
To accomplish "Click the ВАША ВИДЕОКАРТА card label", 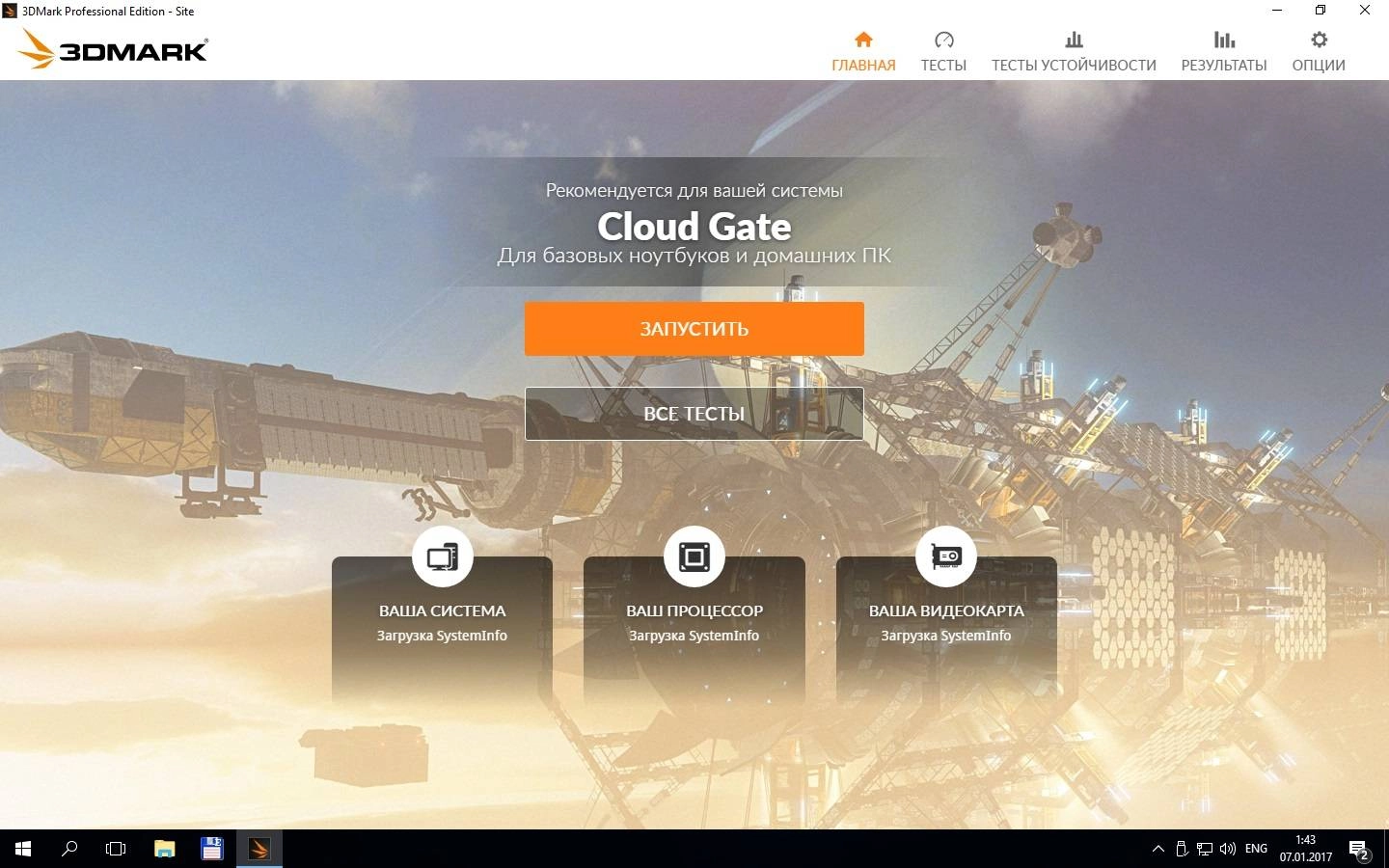I will click(946, 610).
